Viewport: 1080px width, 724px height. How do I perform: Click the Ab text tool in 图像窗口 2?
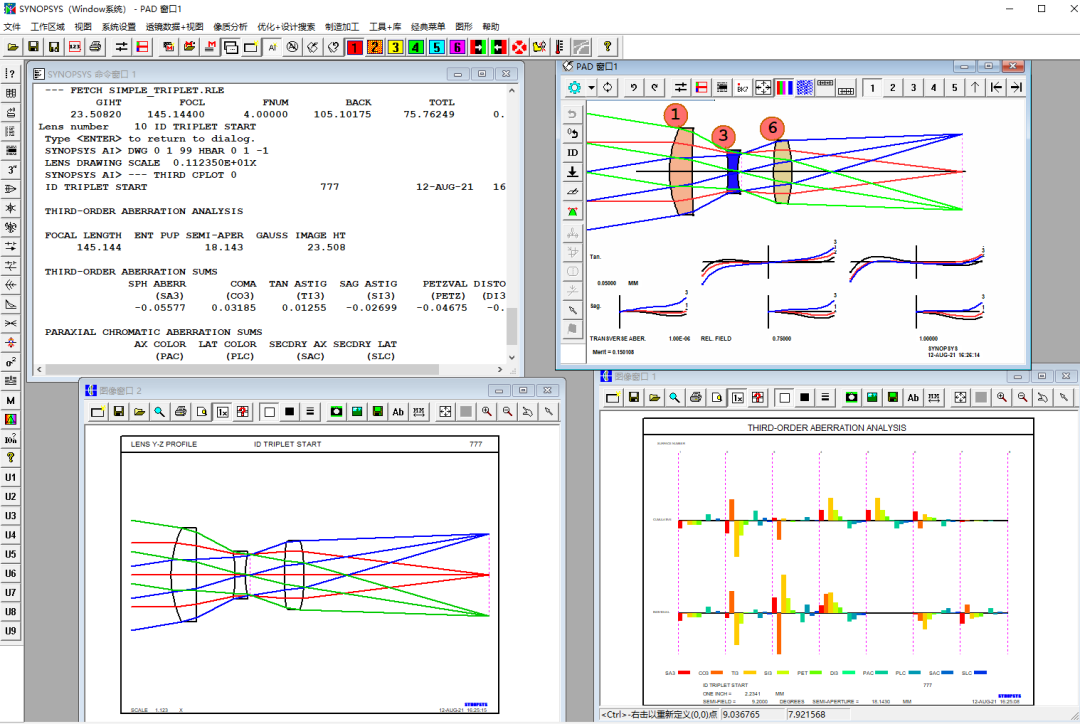pyautogui.click(x=398, y=411)
